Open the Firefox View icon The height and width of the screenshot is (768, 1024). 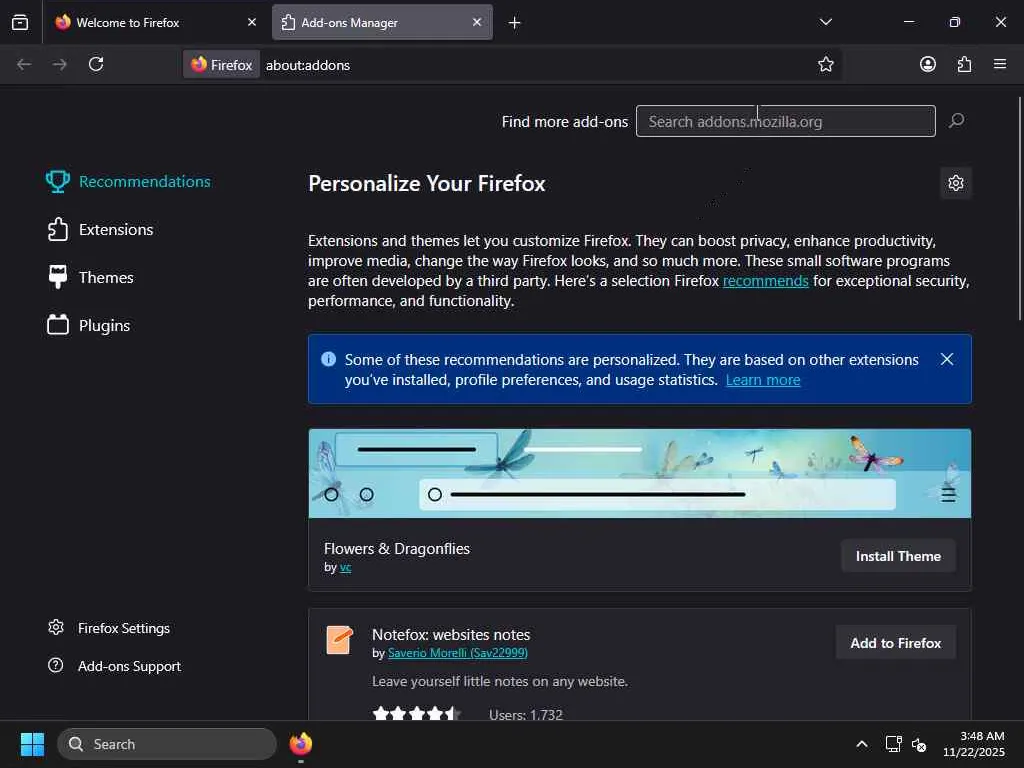(x=20, y=22)
